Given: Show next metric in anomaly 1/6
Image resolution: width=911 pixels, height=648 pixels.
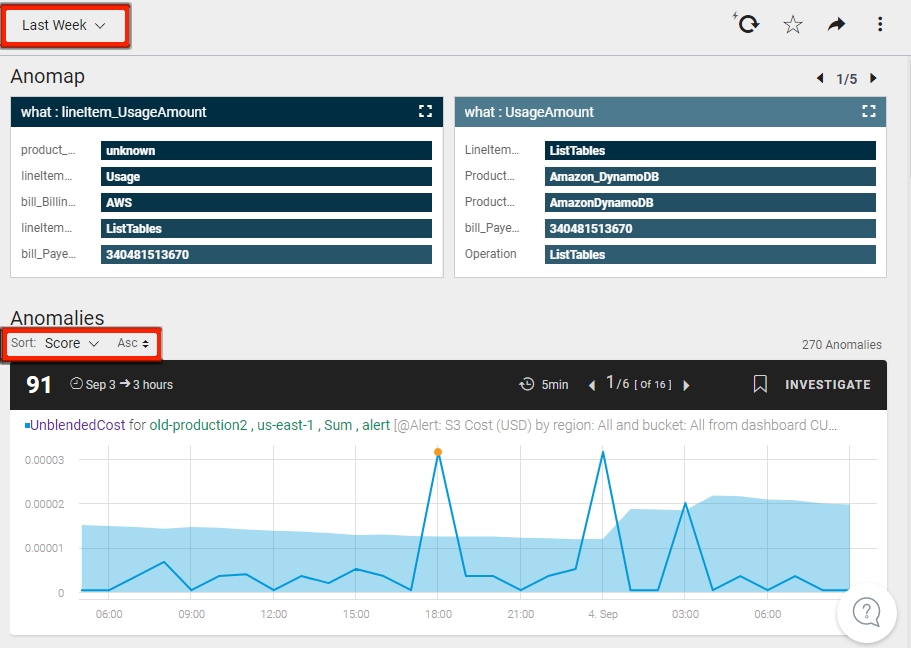Looking at the screenshot, I should tap(687, 385).
